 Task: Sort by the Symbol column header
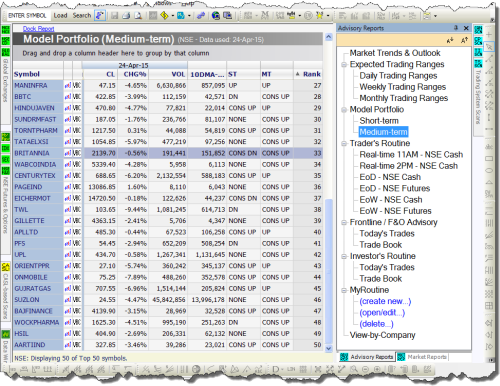[x=38, y=74]
